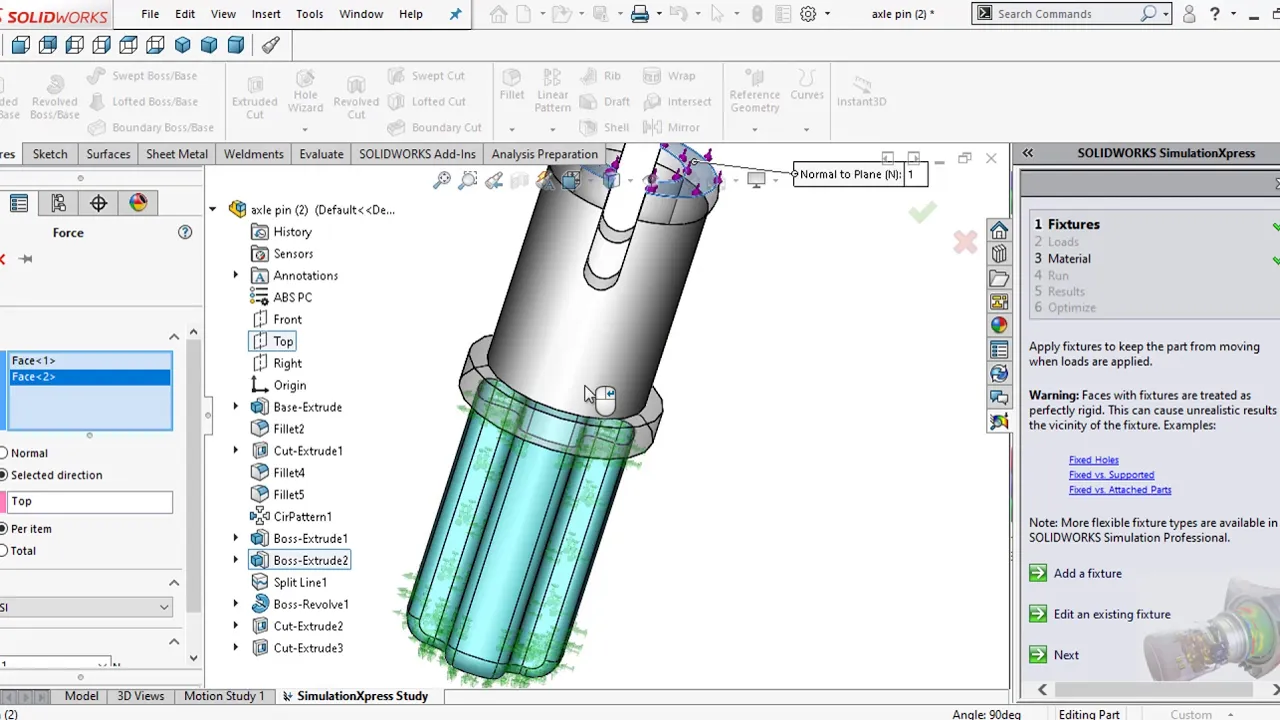Open Custom Properties icon in task pane

999,350
